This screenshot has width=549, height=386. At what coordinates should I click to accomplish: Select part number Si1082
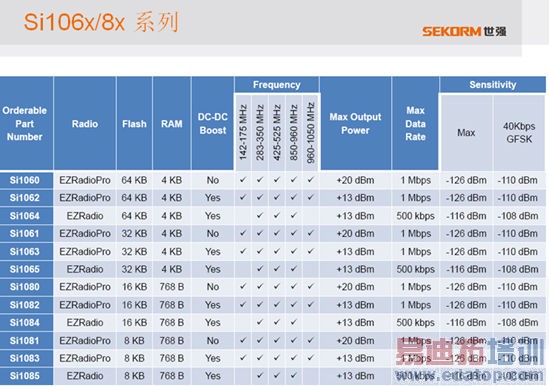click(x=25, y=305)
